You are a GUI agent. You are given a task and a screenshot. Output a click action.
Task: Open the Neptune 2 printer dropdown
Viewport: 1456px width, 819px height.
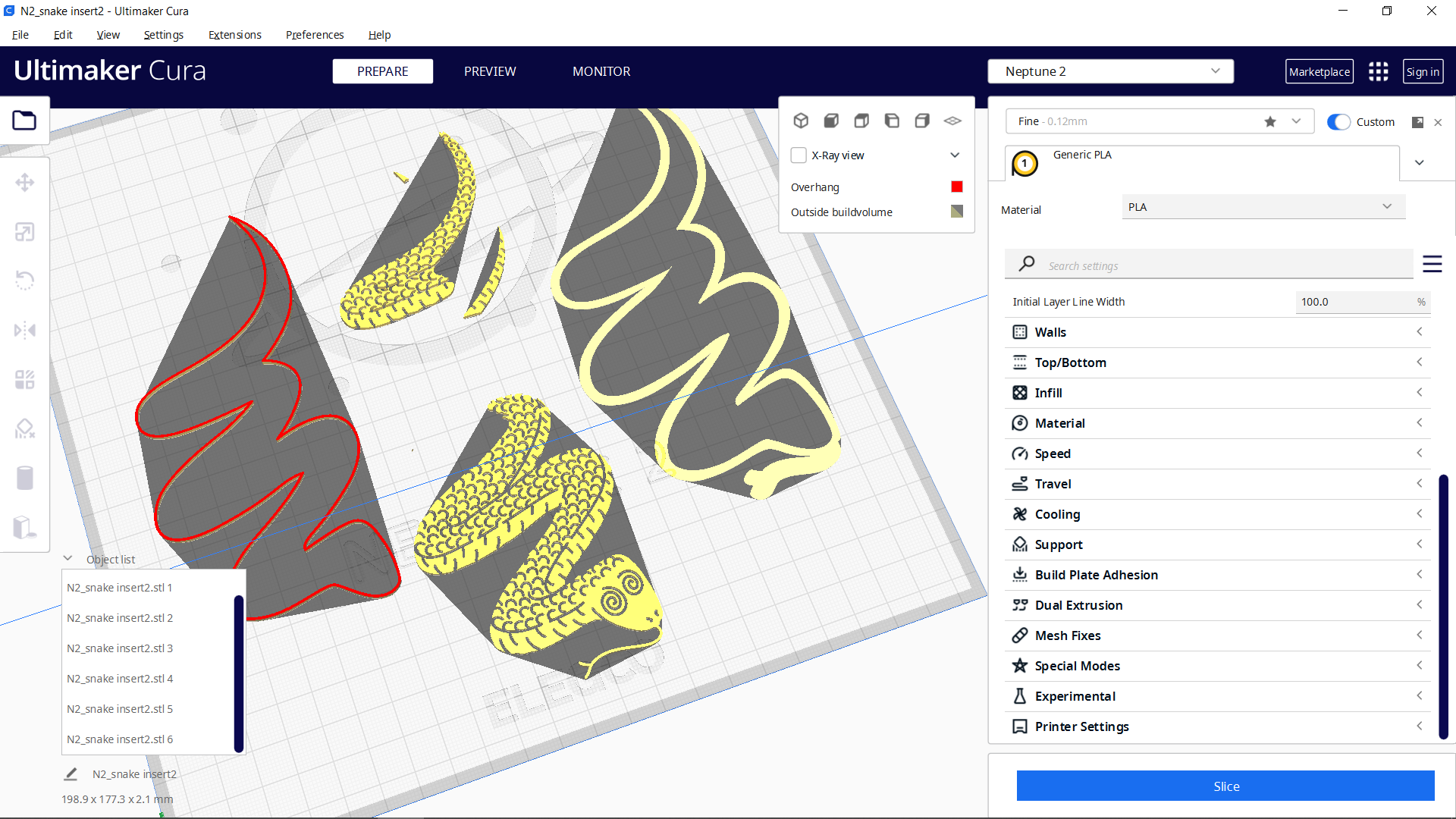[1110, 71]
